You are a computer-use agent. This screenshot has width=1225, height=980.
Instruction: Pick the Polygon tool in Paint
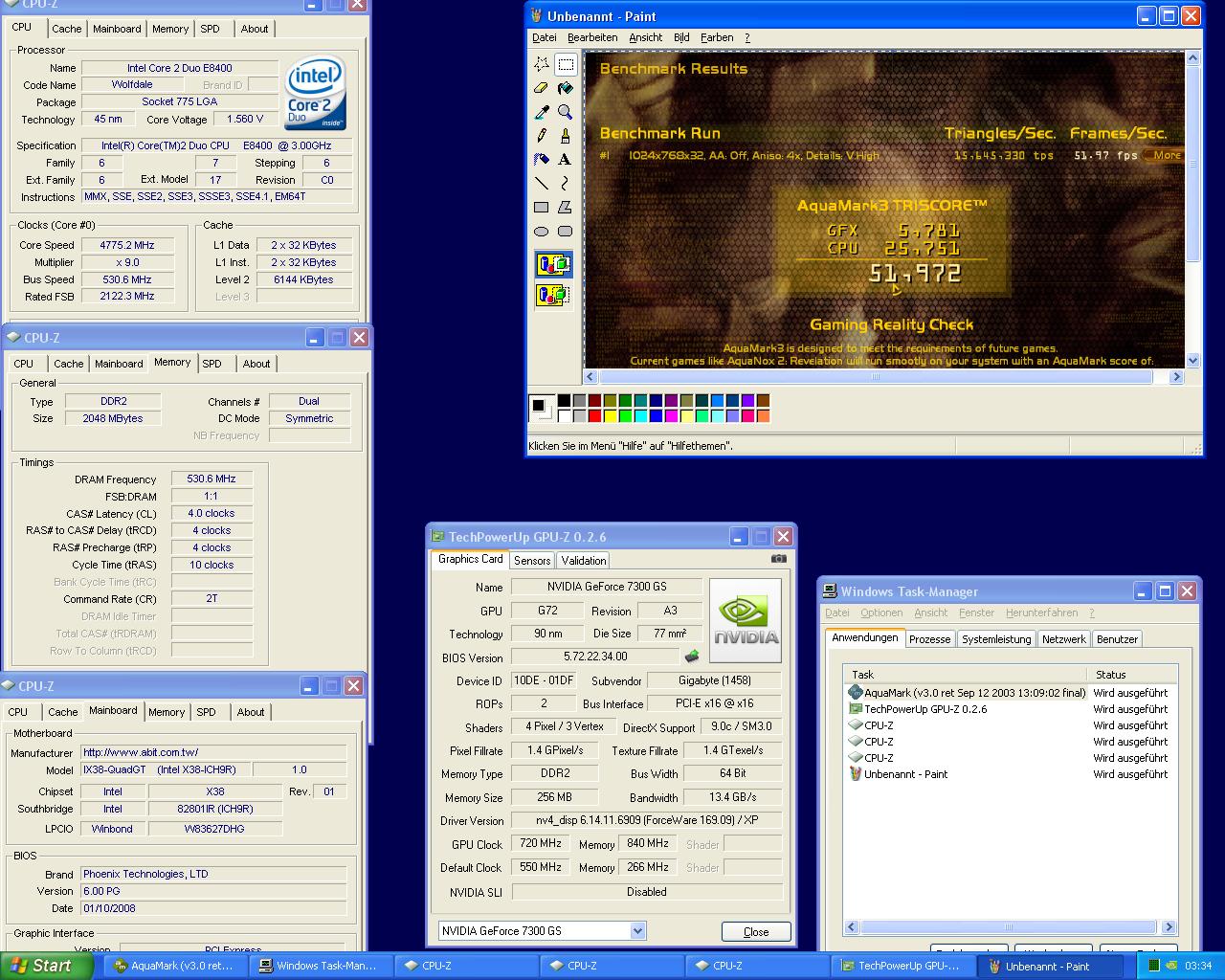point(566,207)
